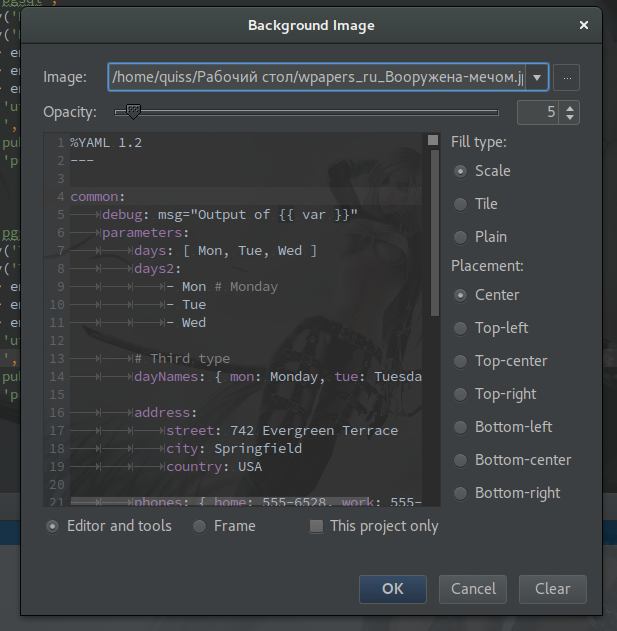Pick the Bottom-center placement option
The image size is (617, 631).
(460, 460)
